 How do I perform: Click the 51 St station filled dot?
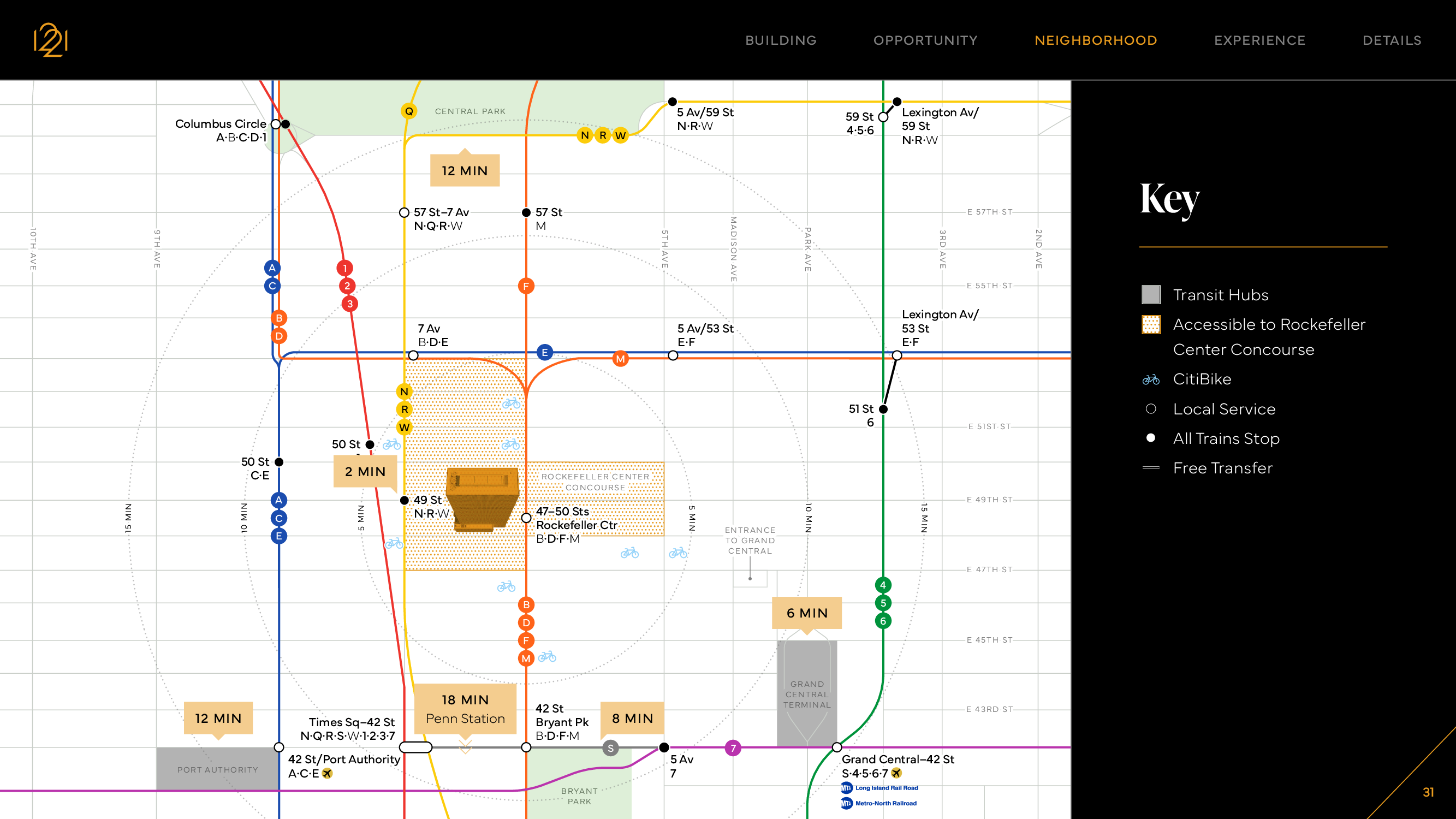883,408
